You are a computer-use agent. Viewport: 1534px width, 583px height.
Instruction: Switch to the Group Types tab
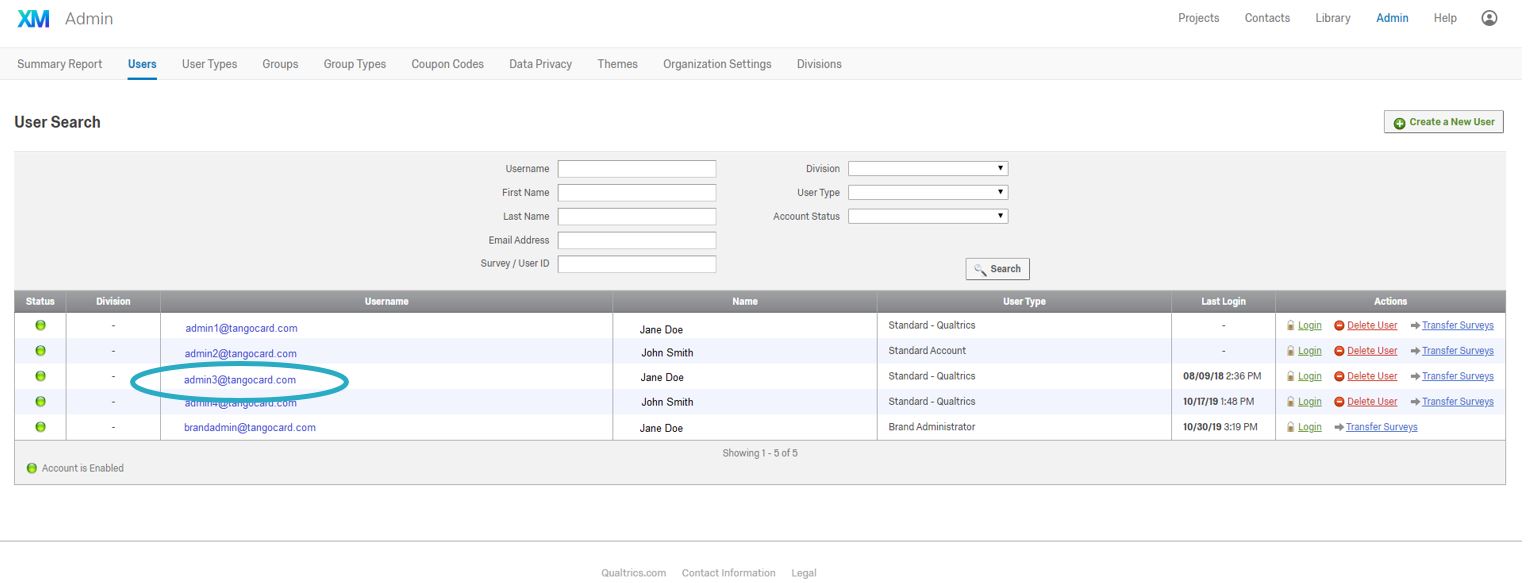point(354,63)
